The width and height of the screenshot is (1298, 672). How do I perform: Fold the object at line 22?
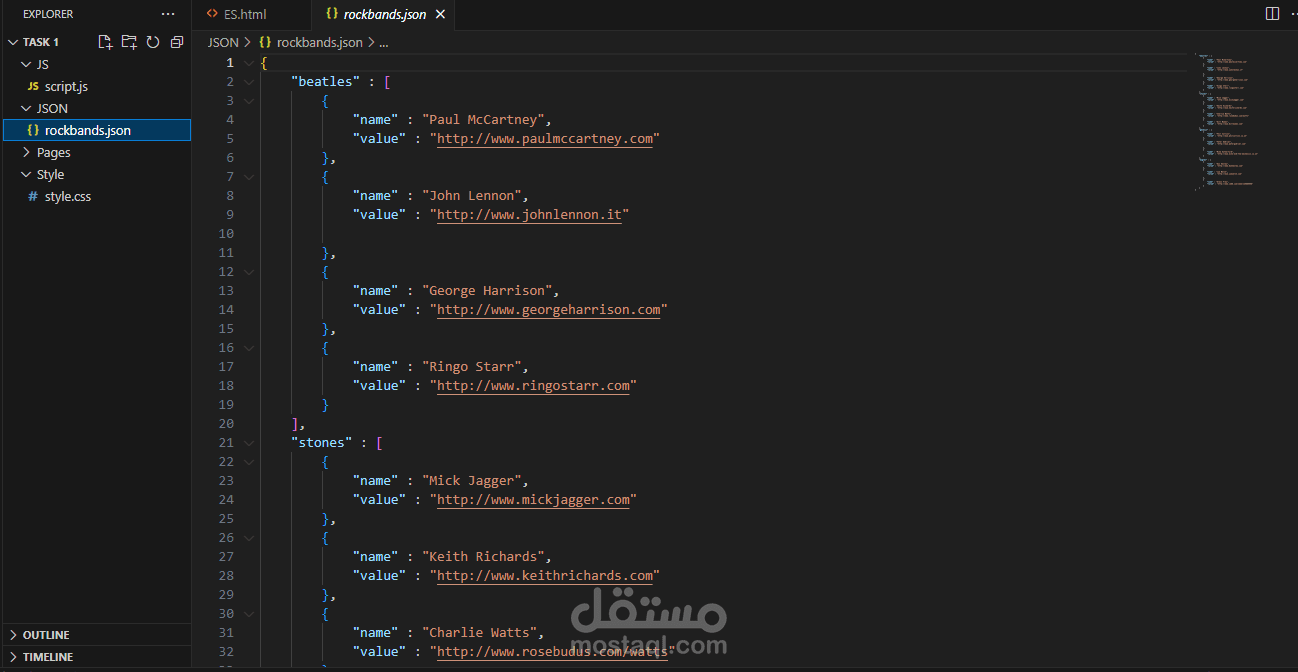click(249, 462)
